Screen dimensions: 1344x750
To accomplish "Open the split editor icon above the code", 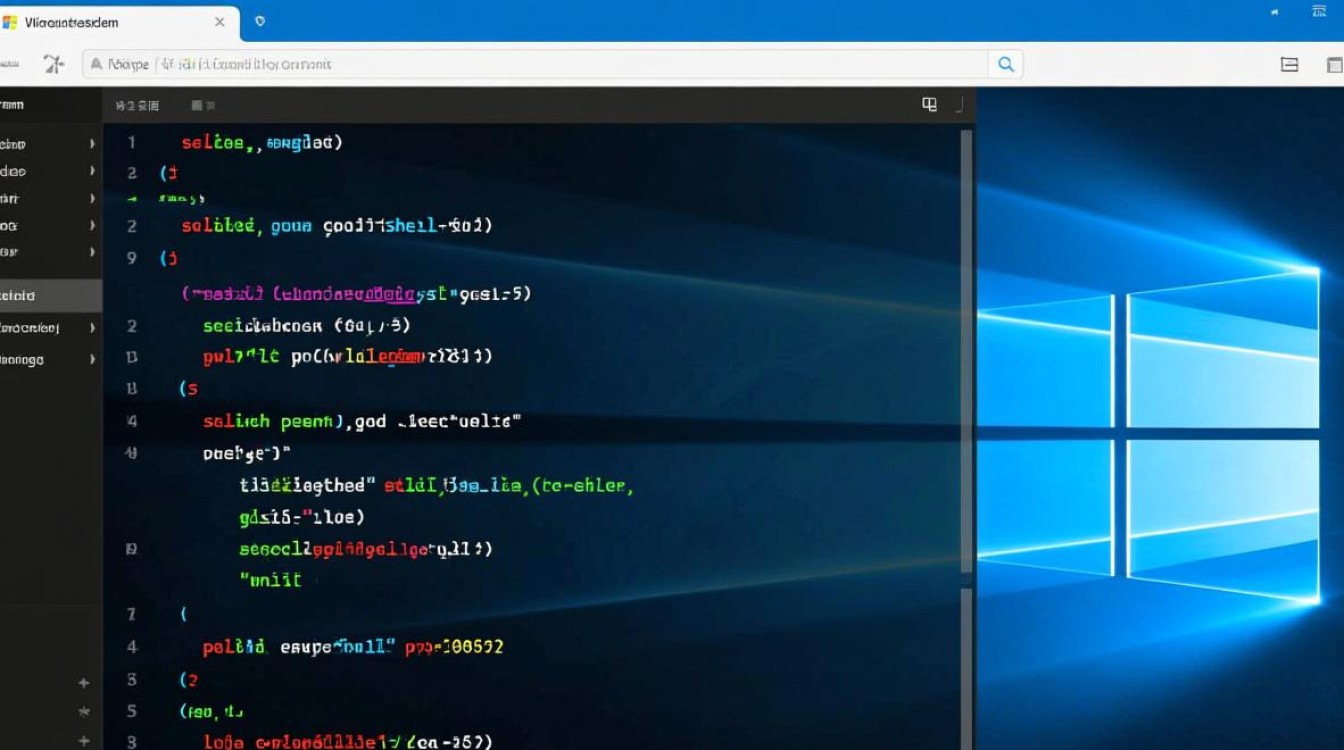I will pyautogui.click(x=929, y=103).
